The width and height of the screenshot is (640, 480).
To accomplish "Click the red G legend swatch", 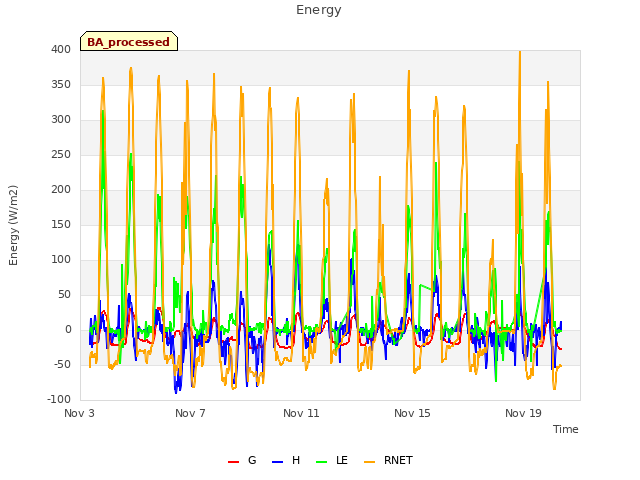I will [x=233, y=462].
